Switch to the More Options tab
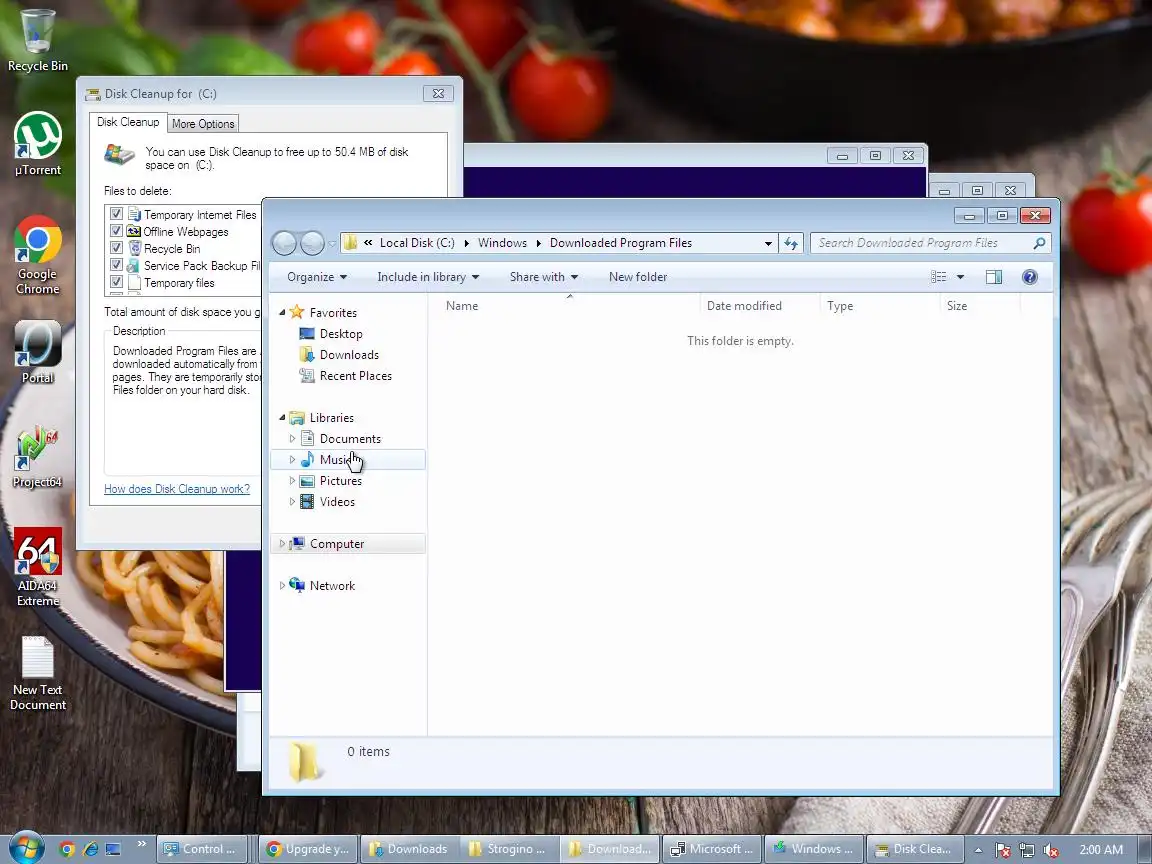 pos(203,123)
